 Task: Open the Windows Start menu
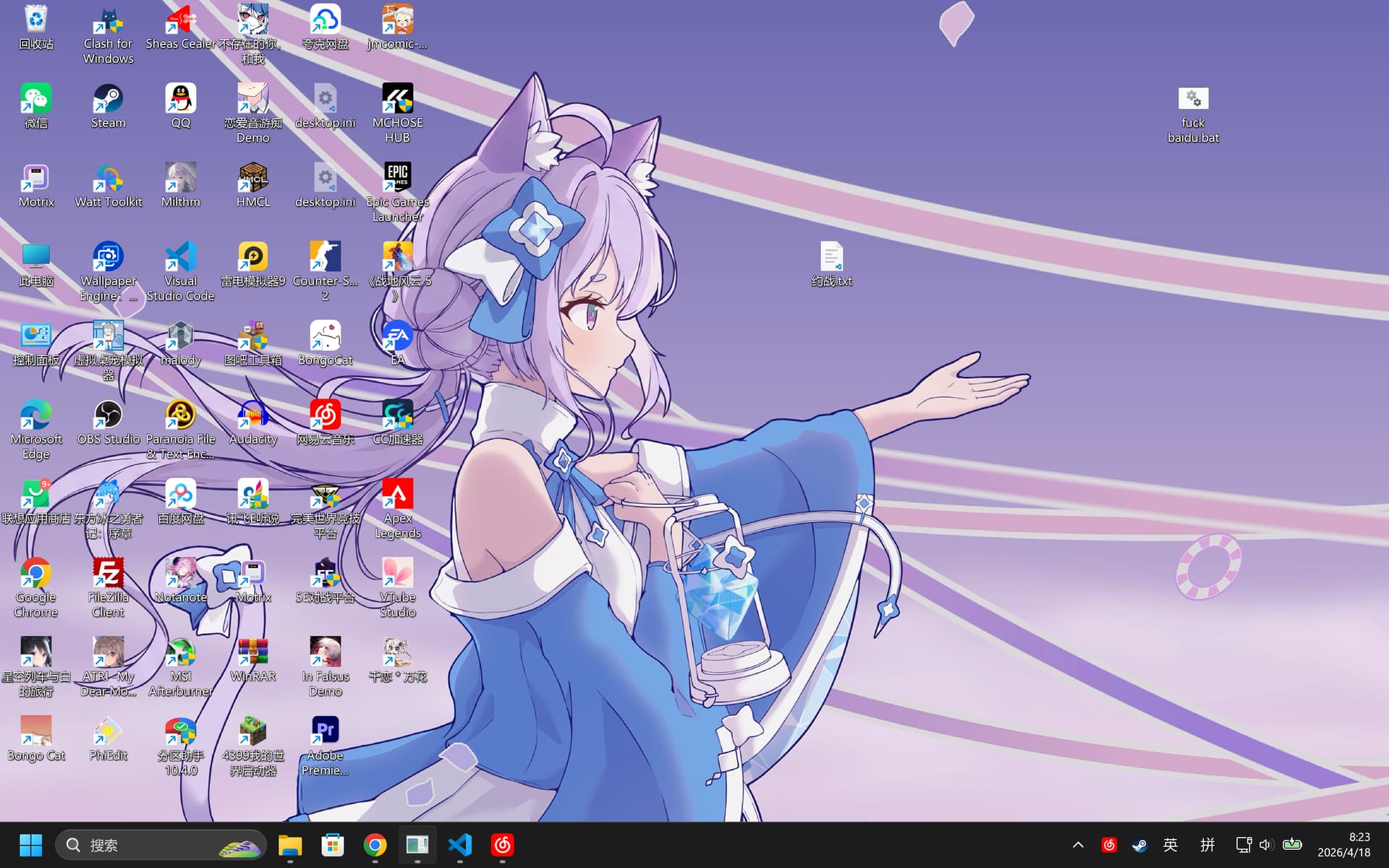pos(30,845)
